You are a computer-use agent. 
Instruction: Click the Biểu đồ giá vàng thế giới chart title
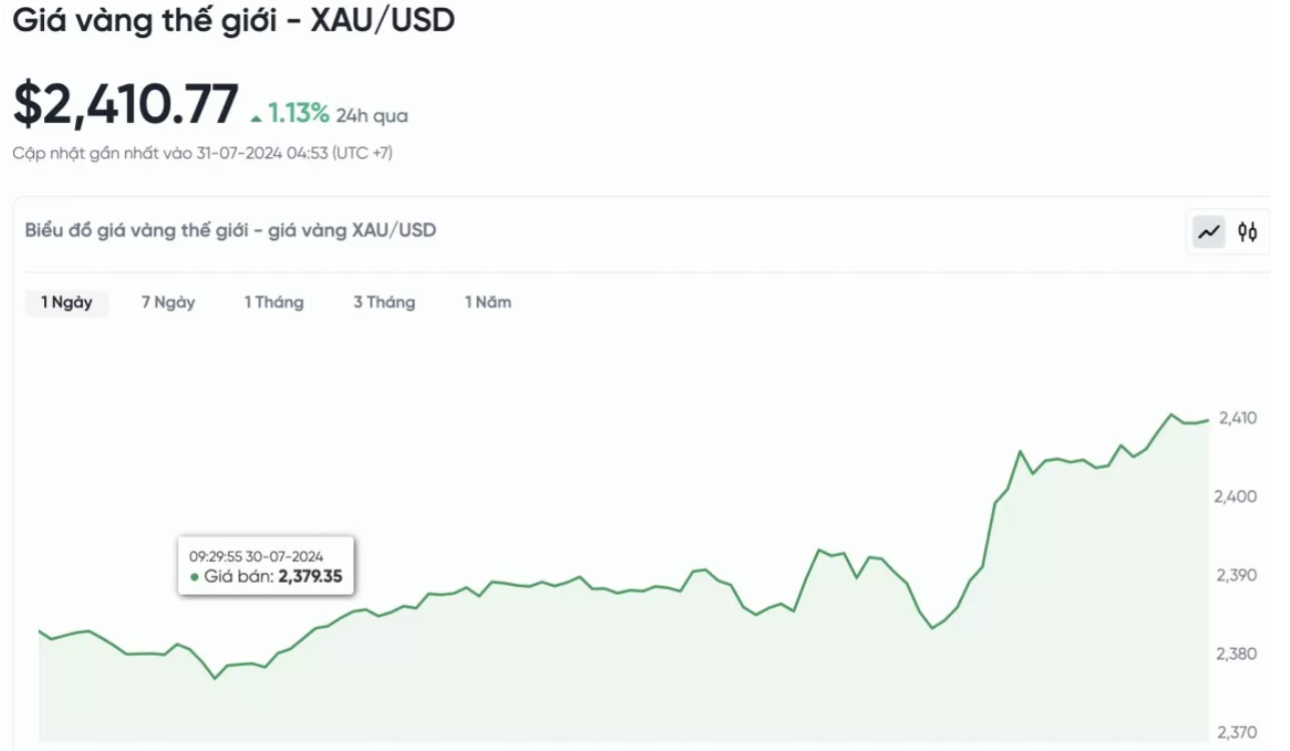[231, 230]
